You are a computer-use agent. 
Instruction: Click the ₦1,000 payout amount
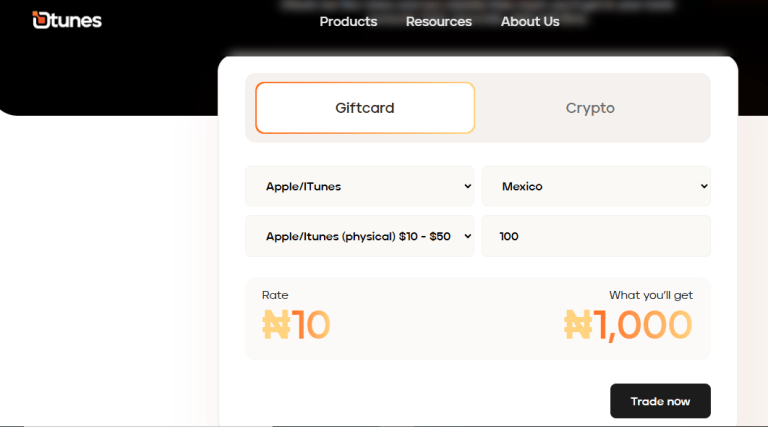628,325
